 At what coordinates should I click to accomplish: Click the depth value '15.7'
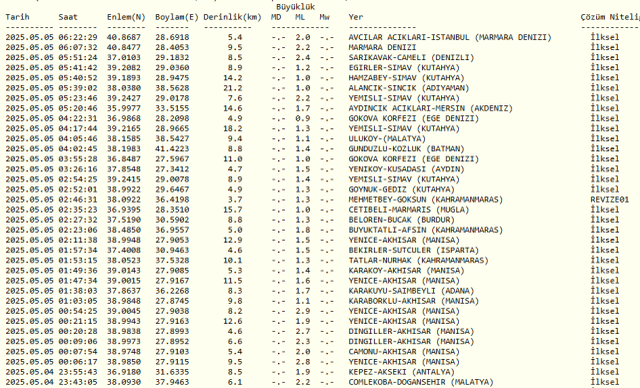pos(233,210)
